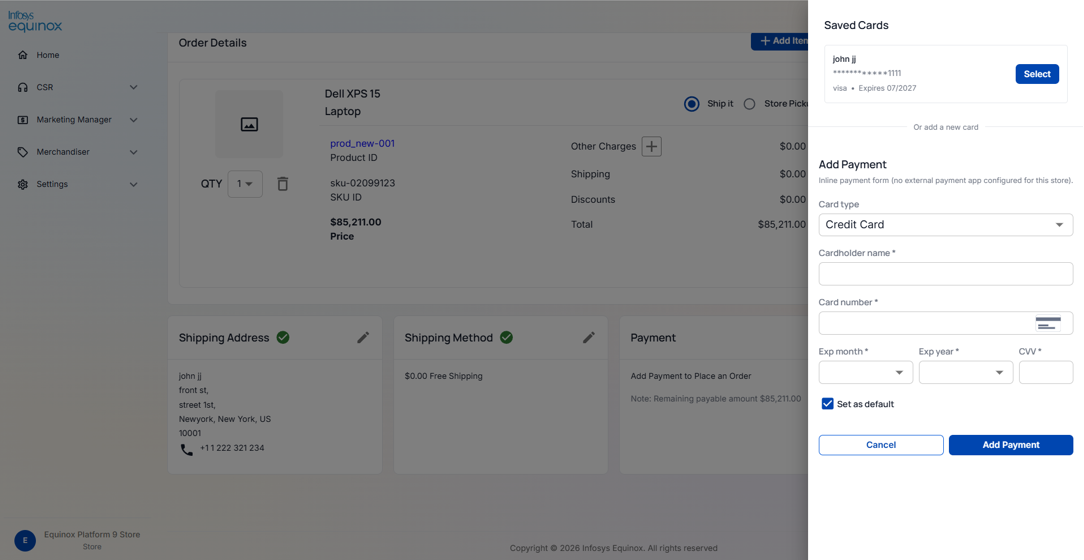Click the Select saved card button
This screenshot has height=560, width=1084.
(x=1037, y=74)
